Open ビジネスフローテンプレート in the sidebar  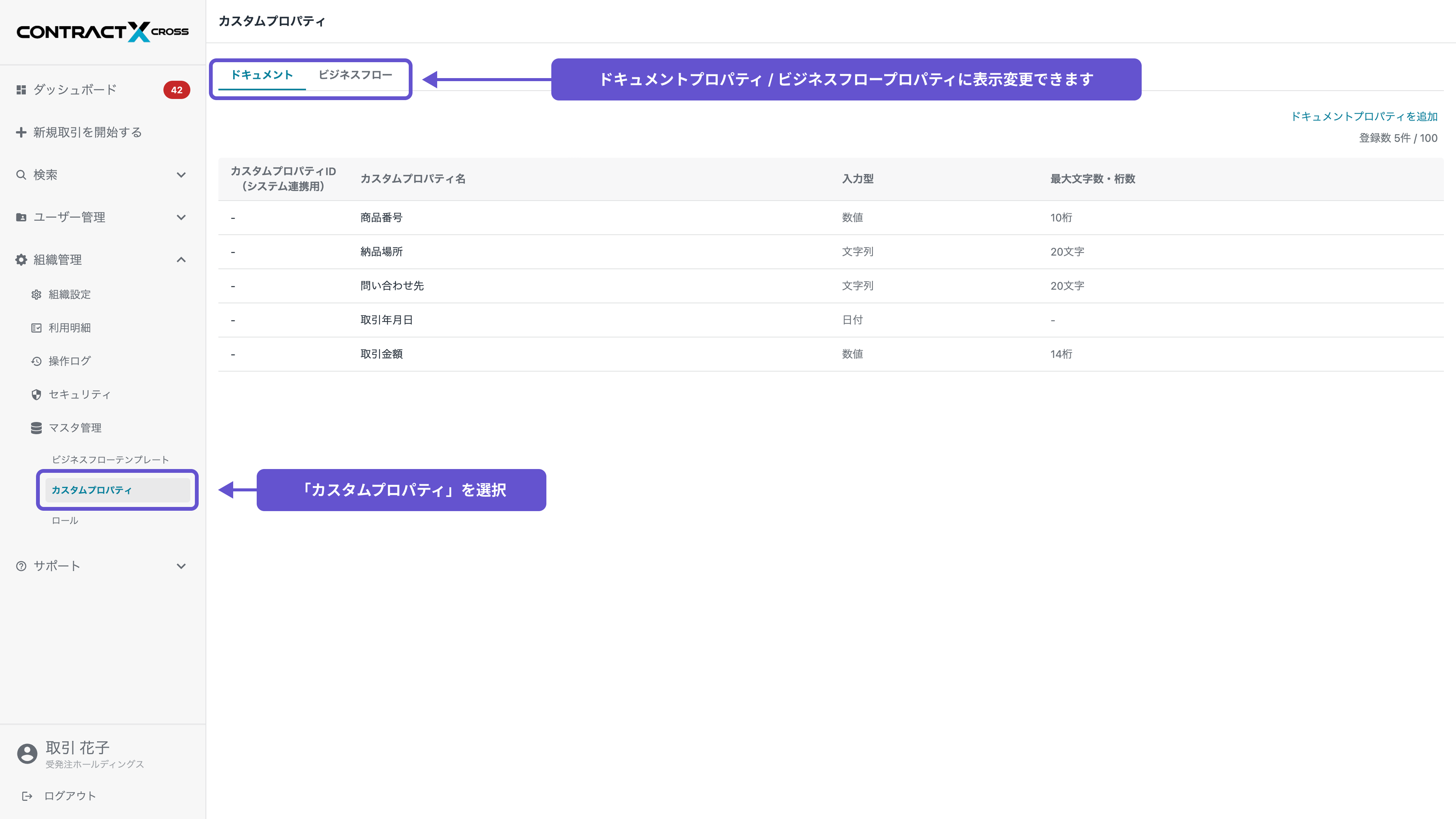(x=110, y=460)
